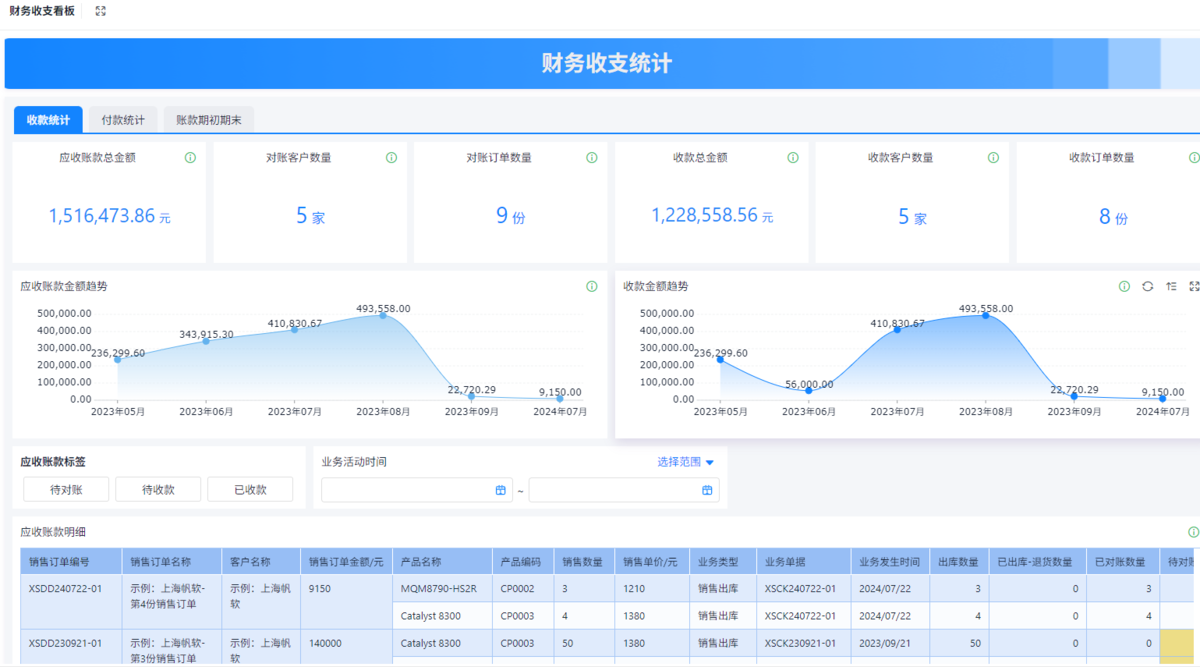
Task: Select the 收款统计 tab
Action: (x=48, y=120)
